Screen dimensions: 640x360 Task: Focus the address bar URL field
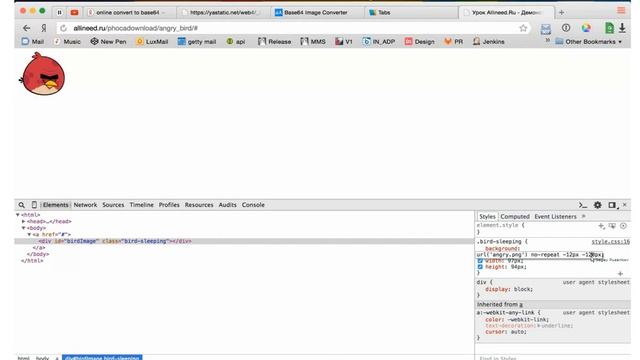click(294, 28)
